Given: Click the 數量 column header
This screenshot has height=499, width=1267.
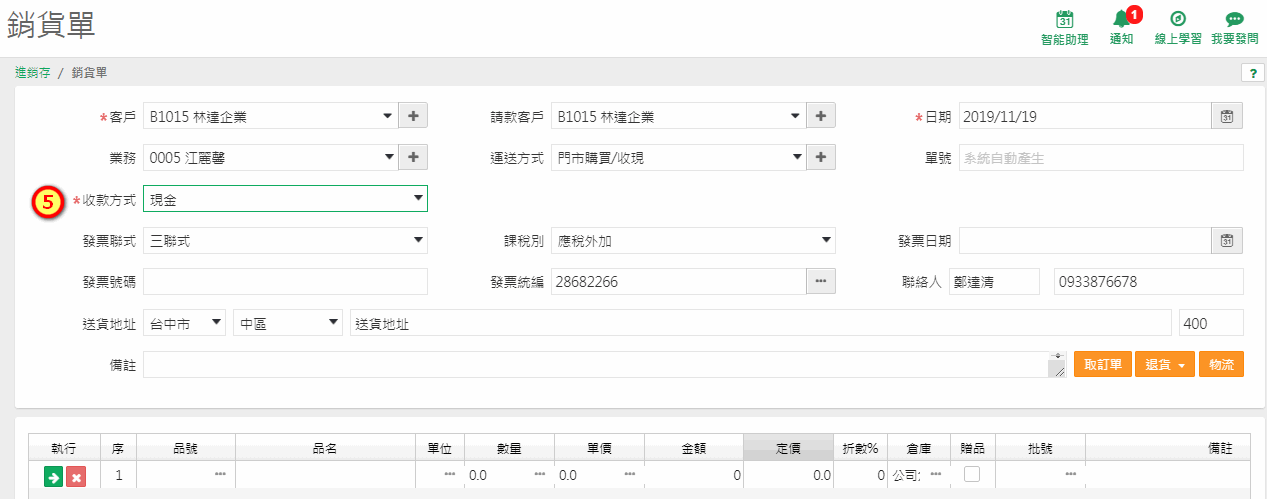Looking at the screenshot, I should click(x=510, y=448).
